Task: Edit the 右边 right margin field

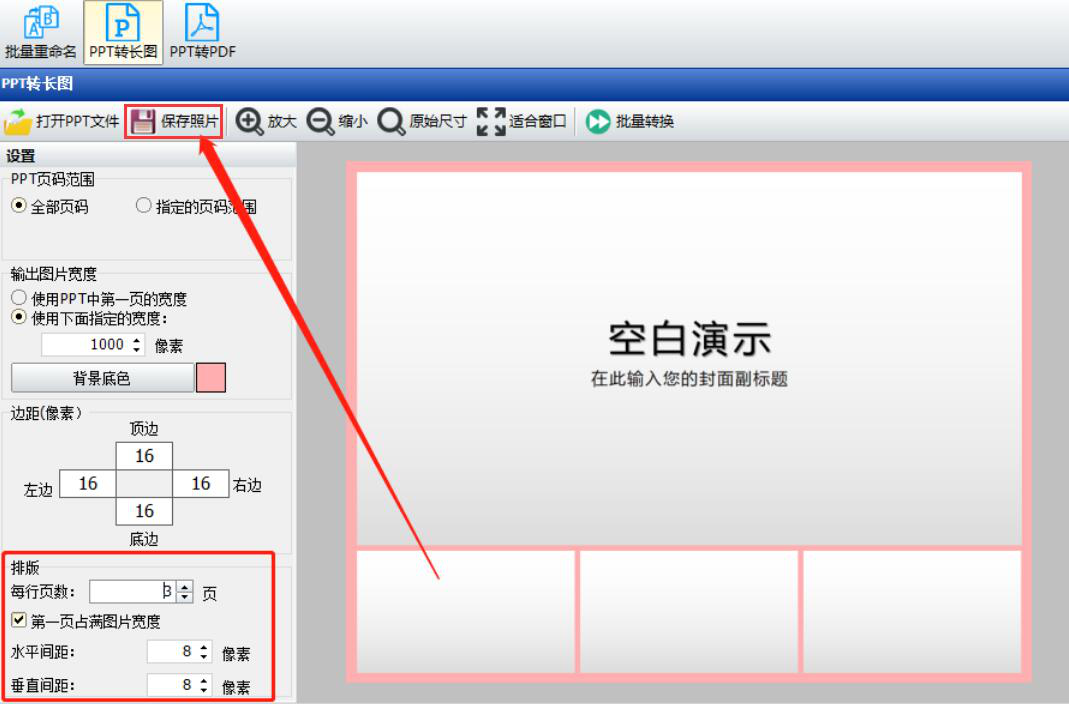Action: (200, 484)
